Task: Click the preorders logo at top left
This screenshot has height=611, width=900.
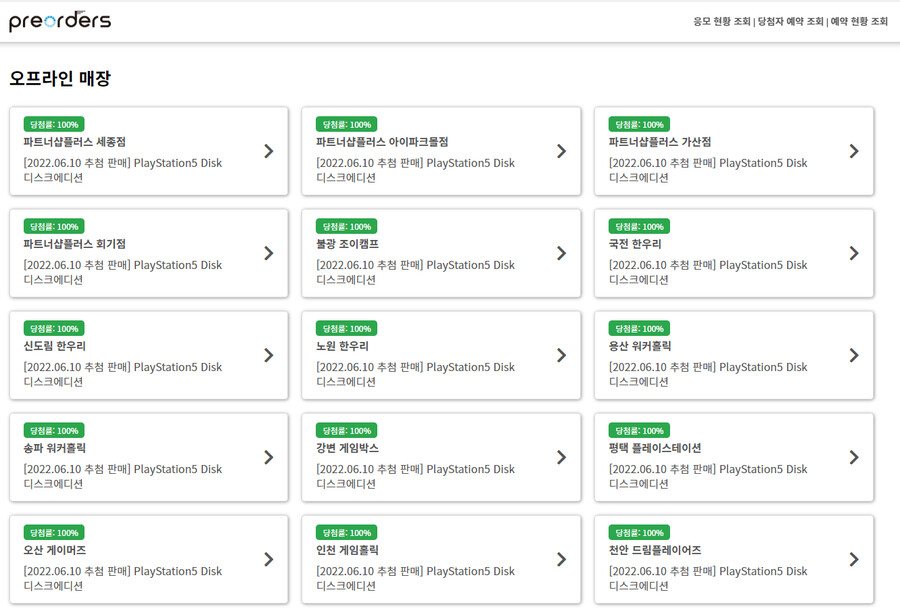Action: click(x=58, y=20)
